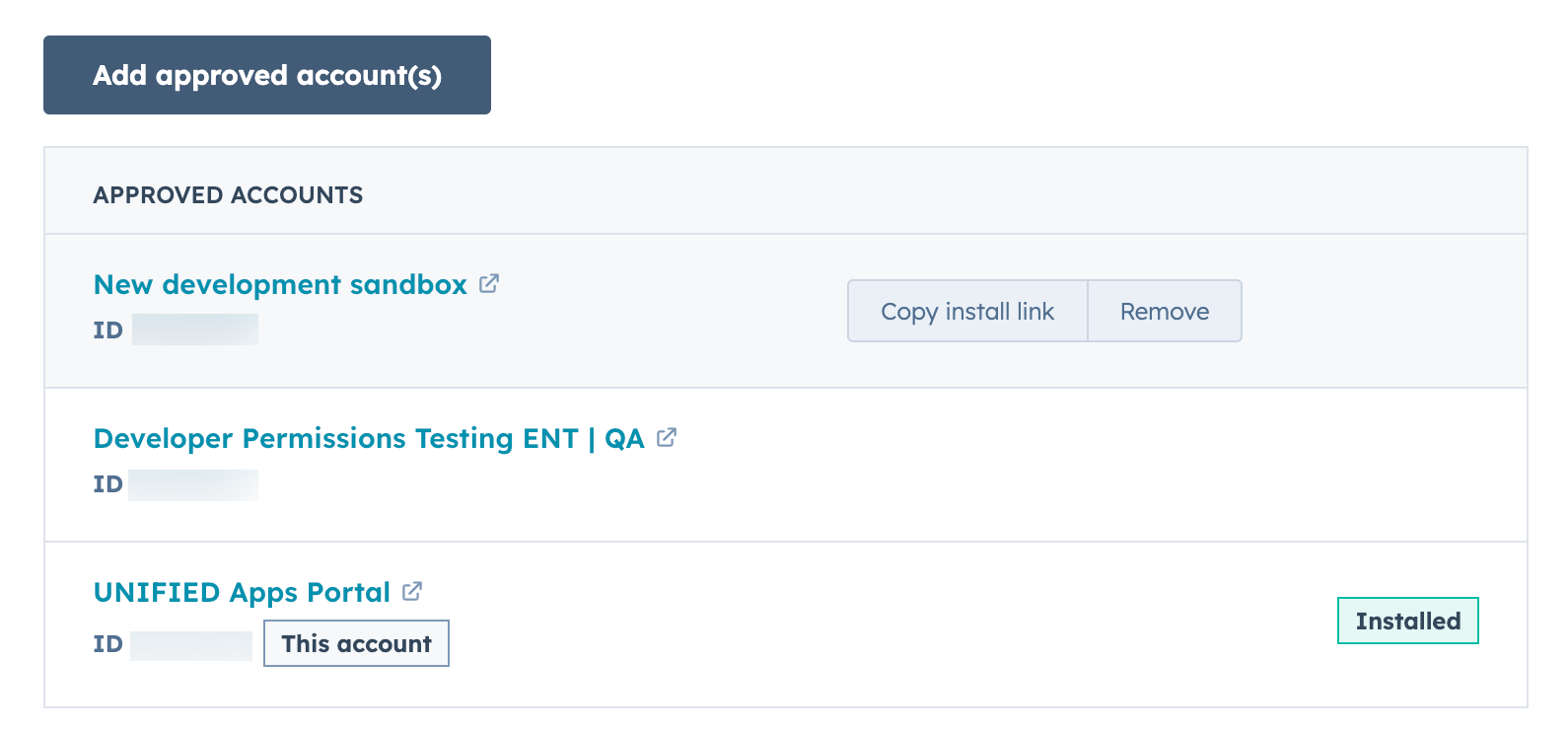Screen dimensions: 1568x734
Task: Click external link icon beside UNIFIED Apps Portal
Action: pos(412,591)
